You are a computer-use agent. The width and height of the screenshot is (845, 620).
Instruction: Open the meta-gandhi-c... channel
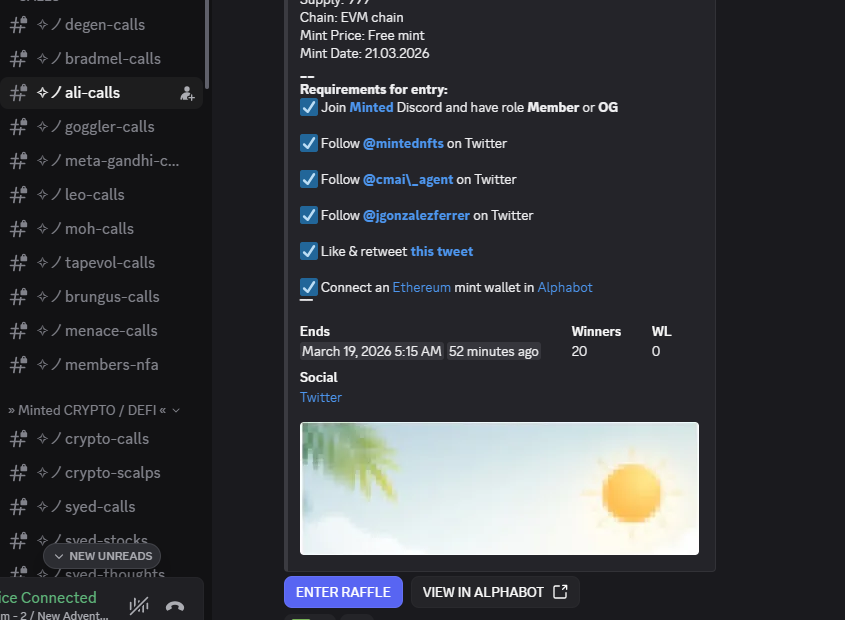pos(101,161)
